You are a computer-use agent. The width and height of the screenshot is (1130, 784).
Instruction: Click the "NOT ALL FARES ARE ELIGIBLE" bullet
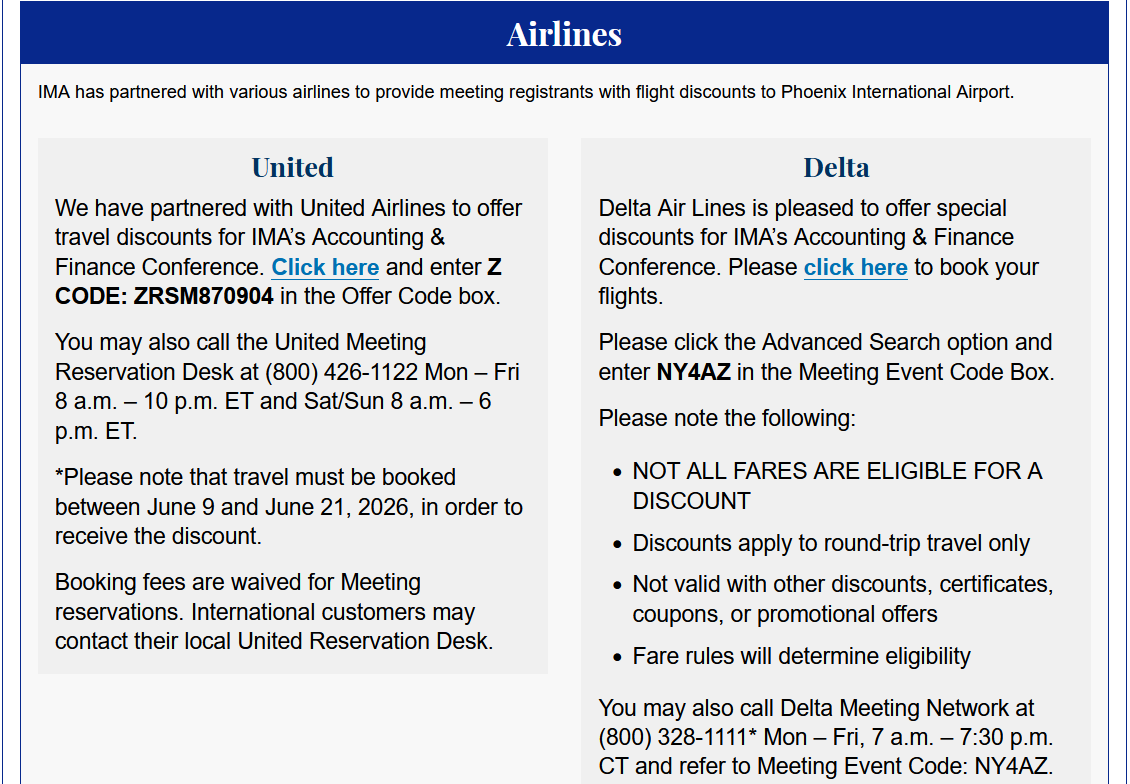click(x=837, y=486)
